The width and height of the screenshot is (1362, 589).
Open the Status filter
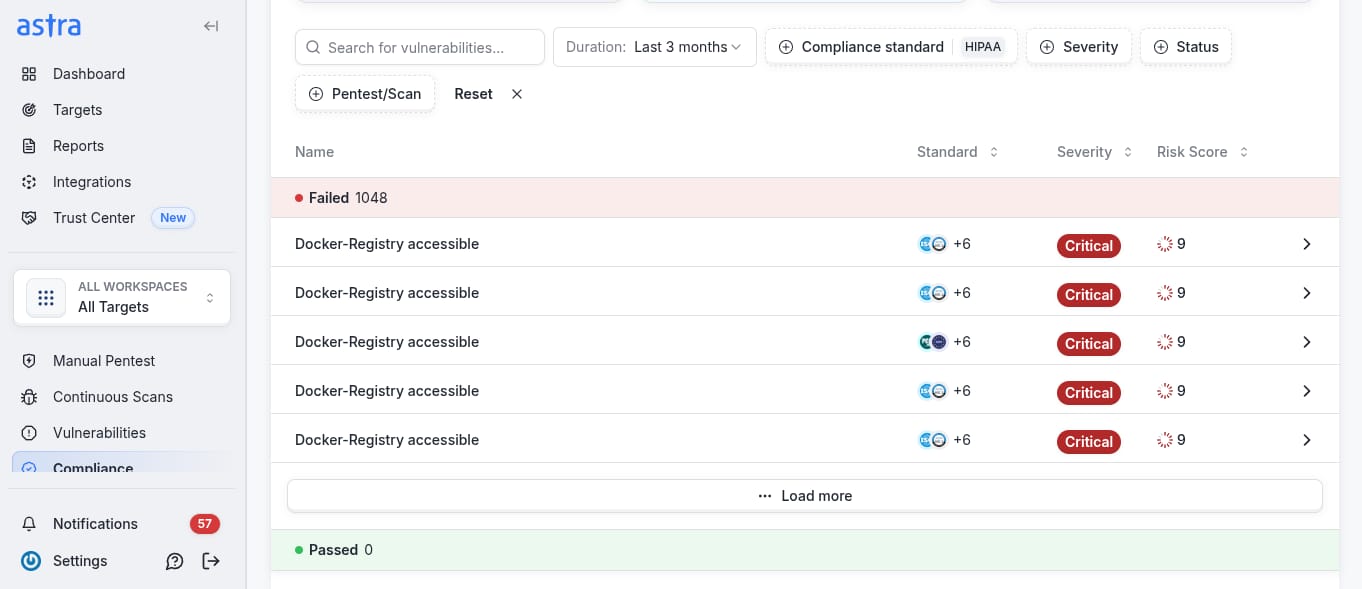coord(1186,47)
